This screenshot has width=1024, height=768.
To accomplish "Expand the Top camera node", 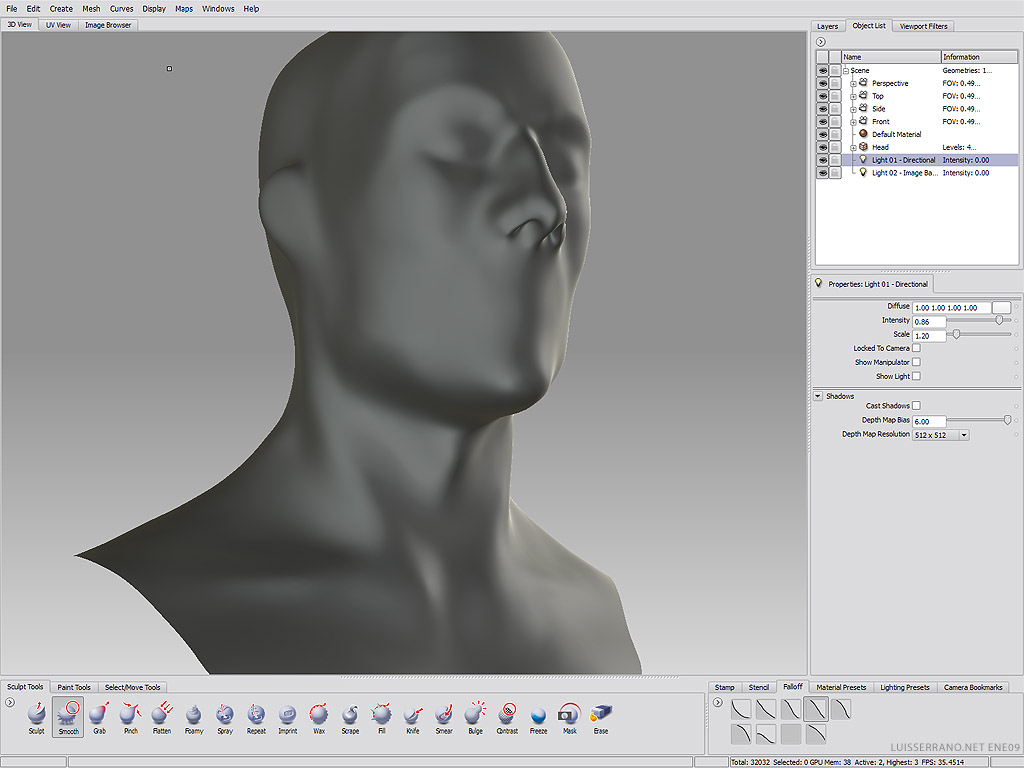I will (x=853, y=96).
